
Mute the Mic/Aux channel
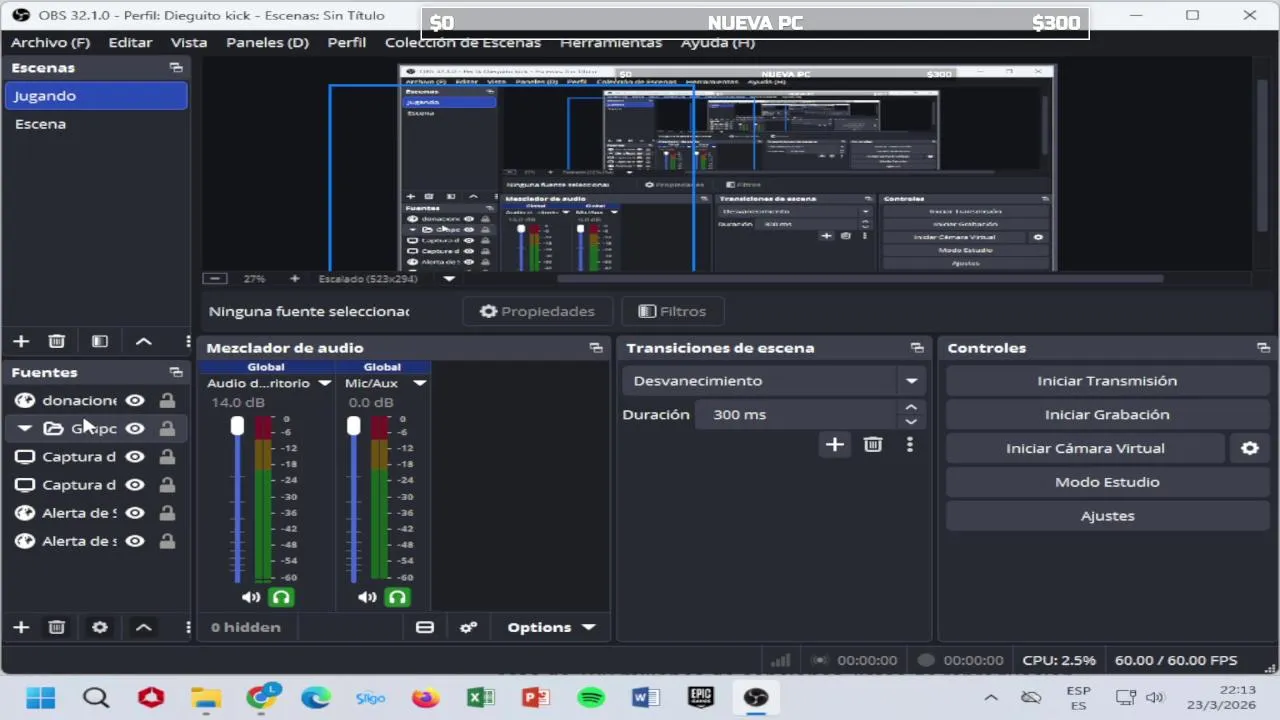367,597
